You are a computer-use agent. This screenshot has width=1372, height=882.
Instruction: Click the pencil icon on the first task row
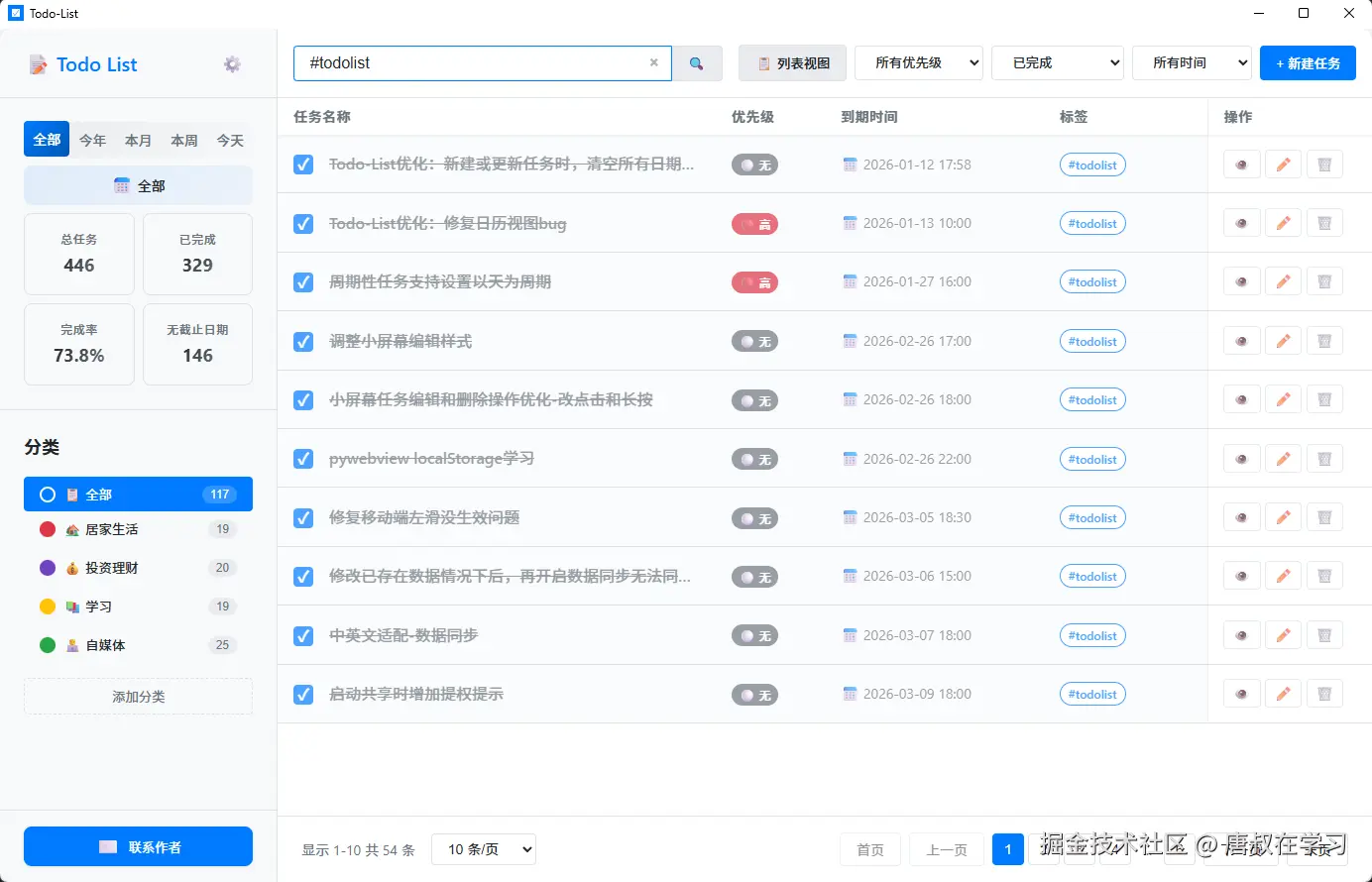pyautogui.click(x=1283, y=164)
